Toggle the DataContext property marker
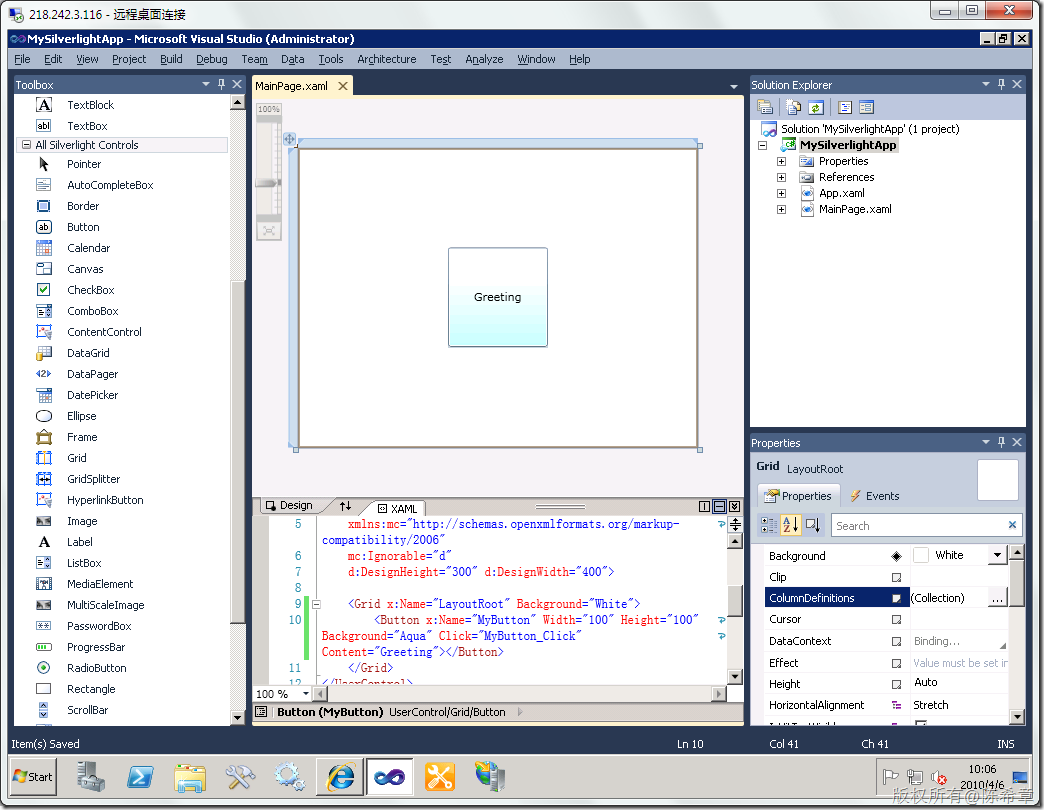 click(x=896, y=642)
